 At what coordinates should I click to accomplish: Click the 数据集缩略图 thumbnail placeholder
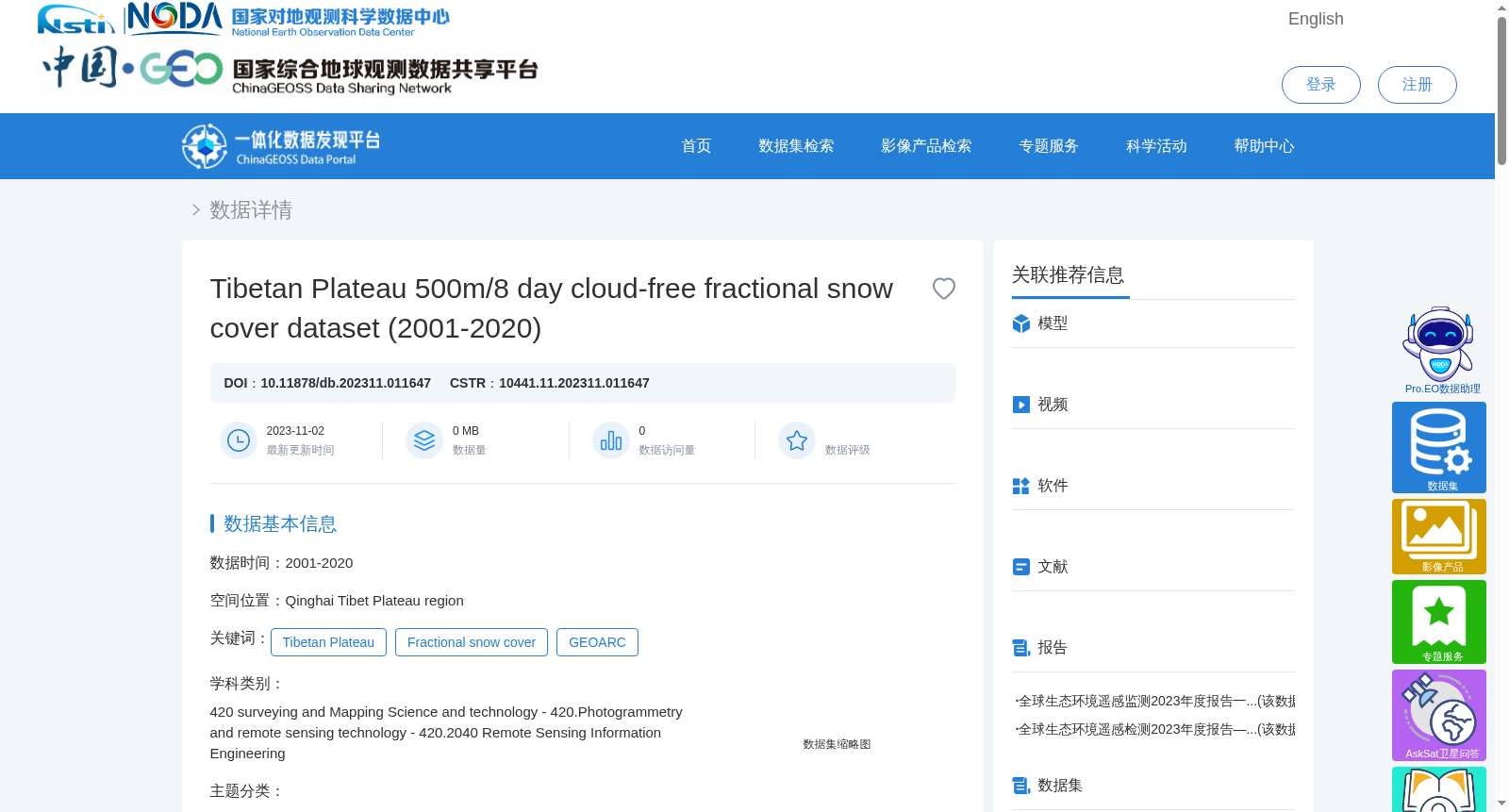click(837, 744)
